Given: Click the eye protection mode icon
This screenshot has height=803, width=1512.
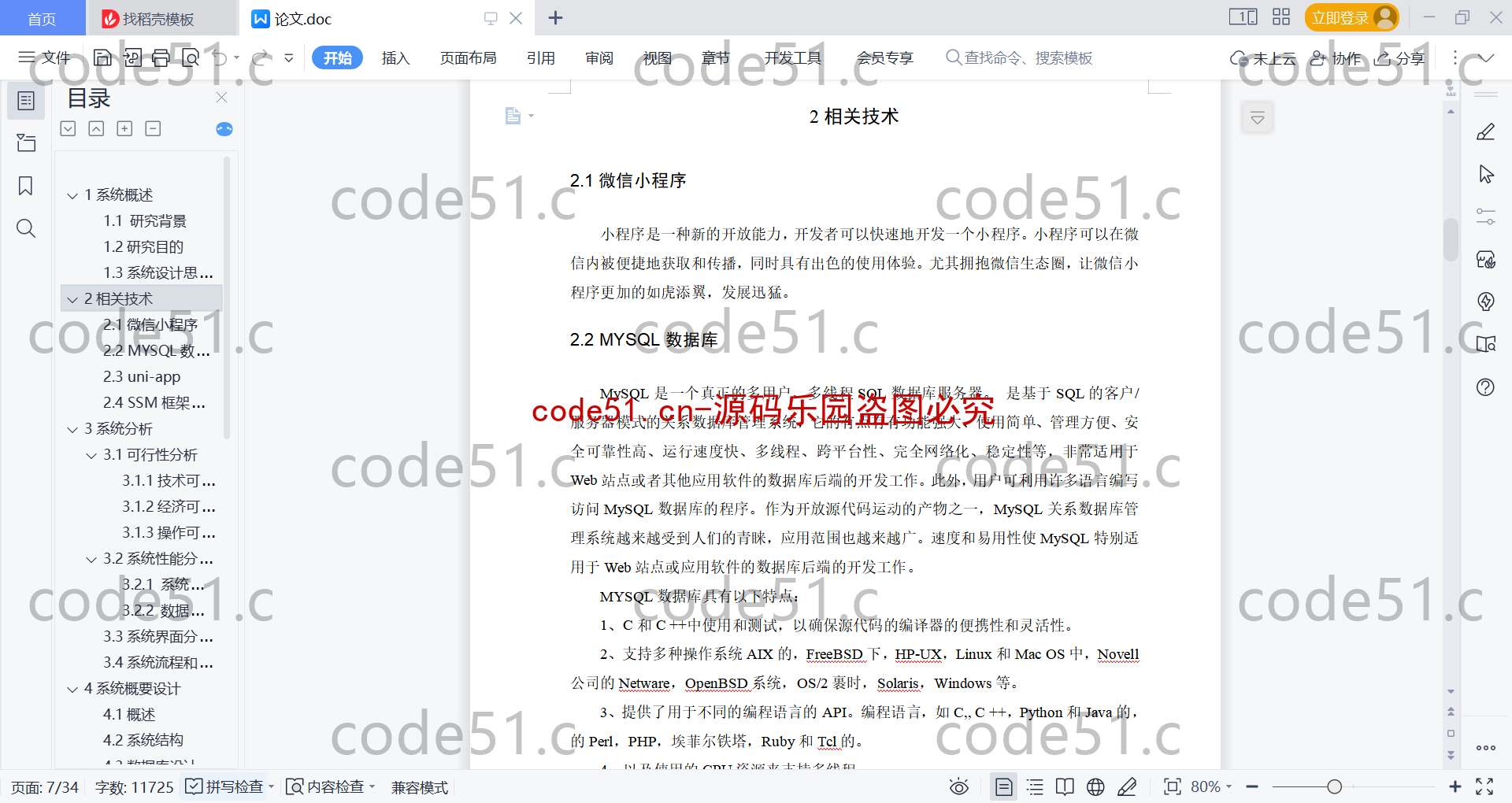Looking at the screenshot, I should point(958,786).
